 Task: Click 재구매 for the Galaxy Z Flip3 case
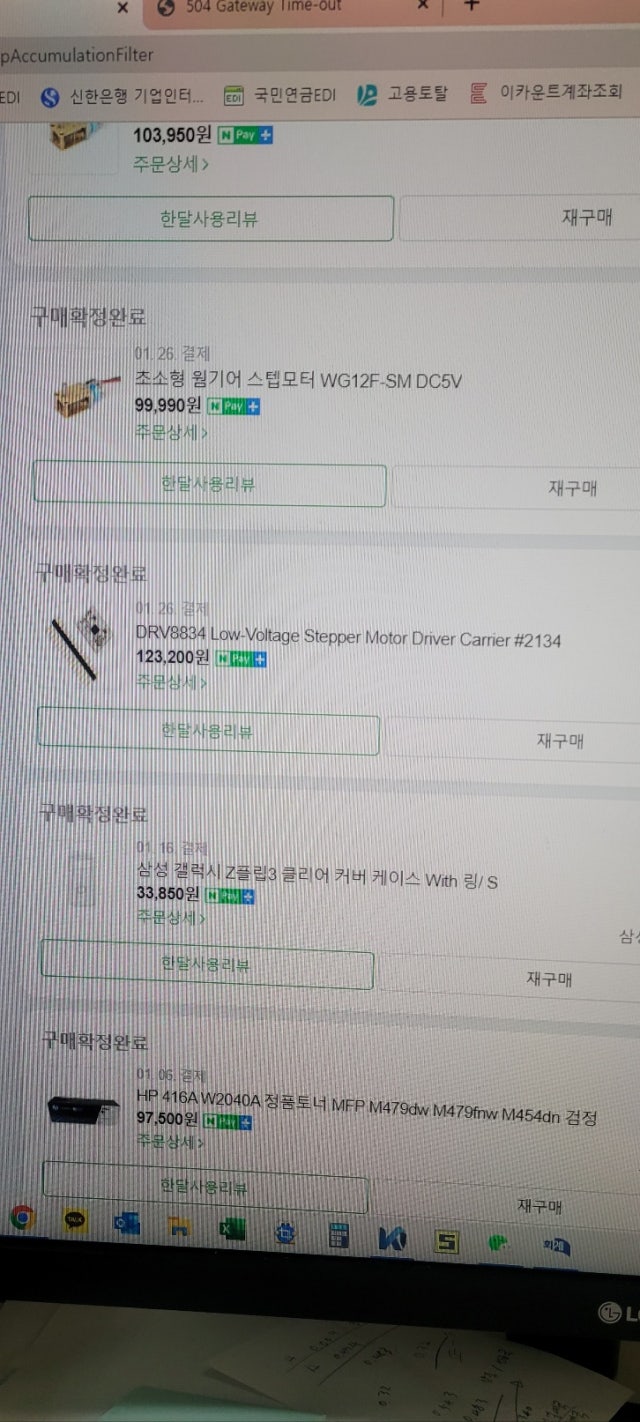click(x=549, y=979)
